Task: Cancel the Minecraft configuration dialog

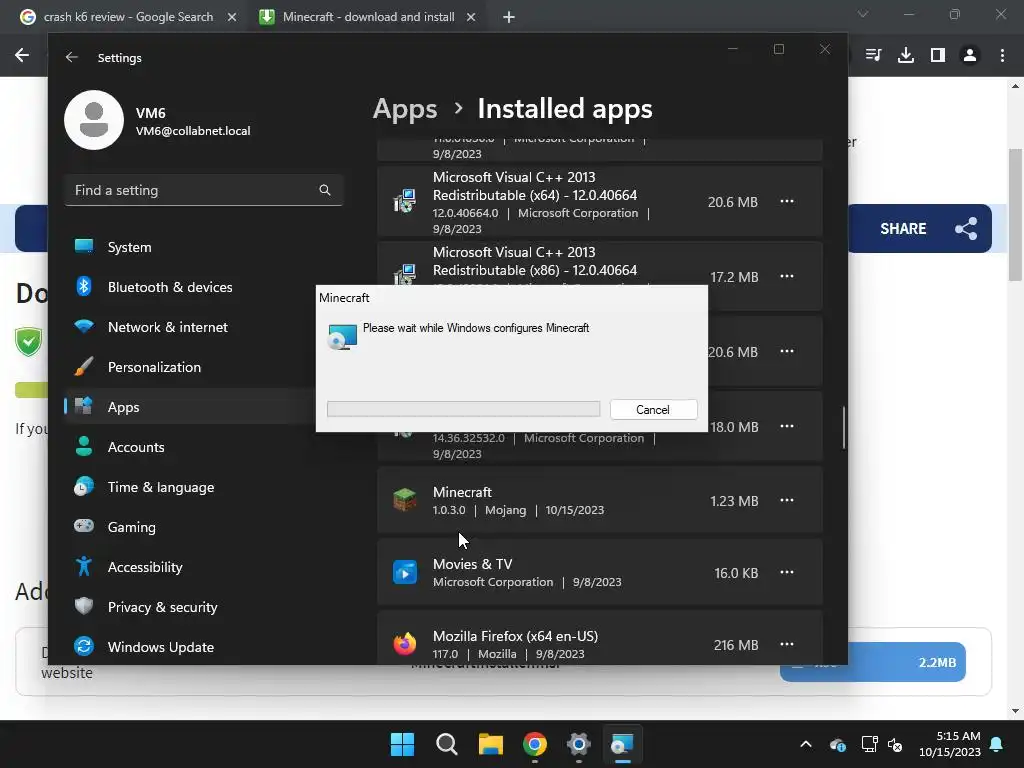Action: [653, 409]
